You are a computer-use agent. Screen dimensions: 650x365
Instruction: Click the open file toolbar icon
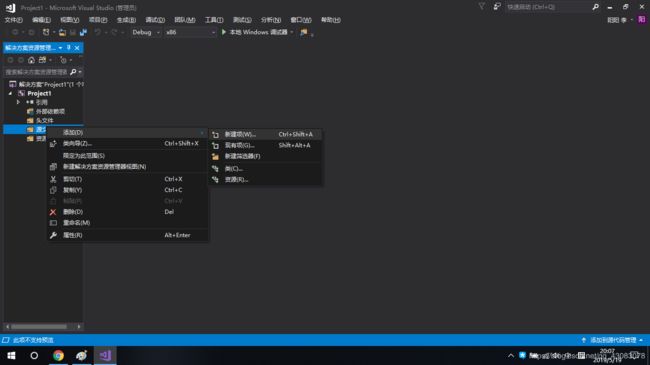click(x=62, y=32)
